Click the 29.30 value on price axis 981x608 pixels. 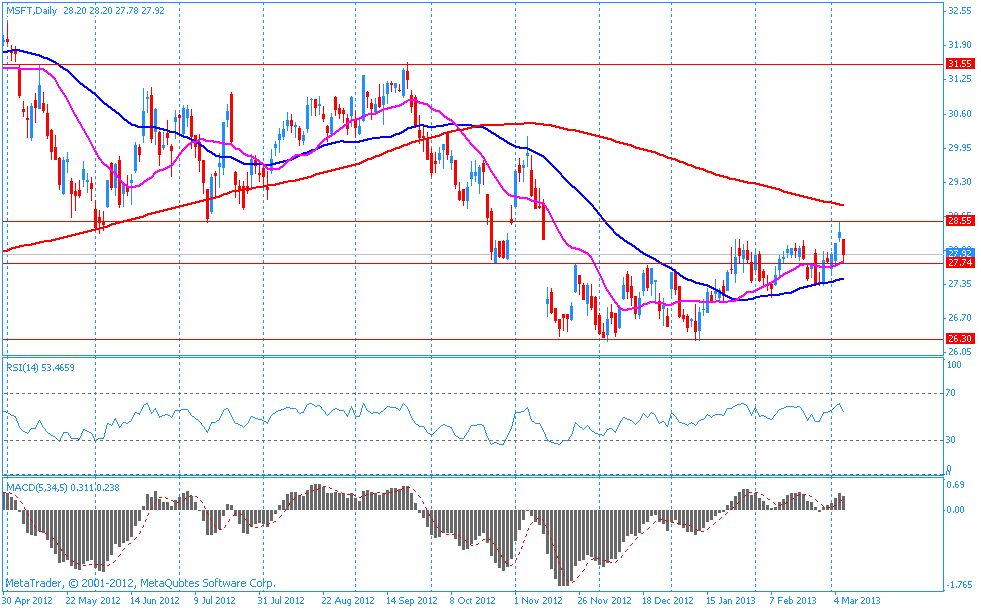(959, 182)
